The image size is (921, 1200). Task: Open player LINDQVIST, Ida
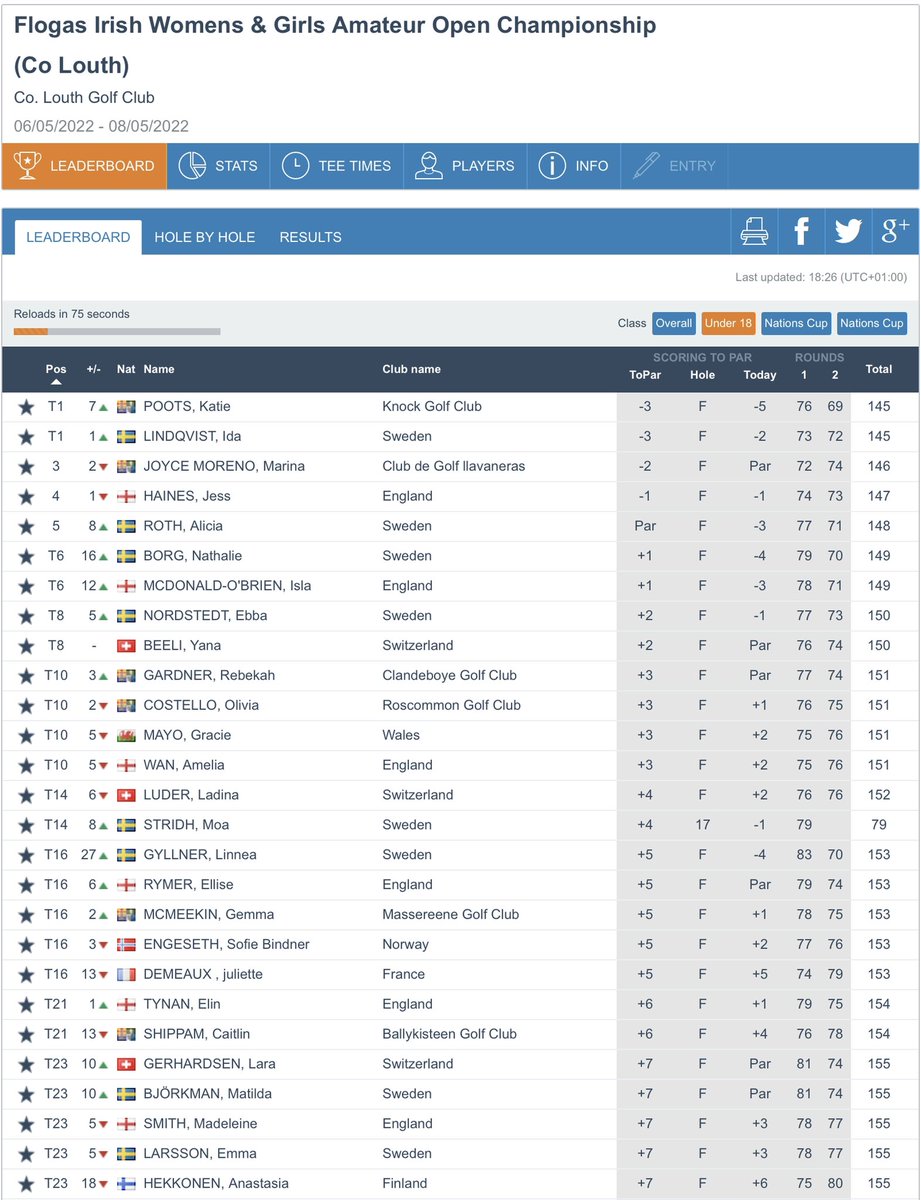coord(192,437)
